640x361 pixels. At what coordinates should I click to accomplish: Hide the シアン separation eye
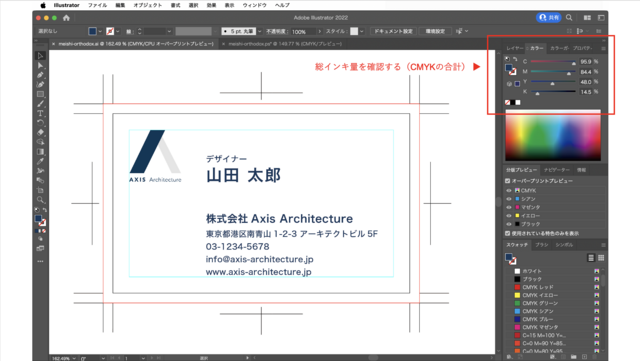click(x=509, y=199)
